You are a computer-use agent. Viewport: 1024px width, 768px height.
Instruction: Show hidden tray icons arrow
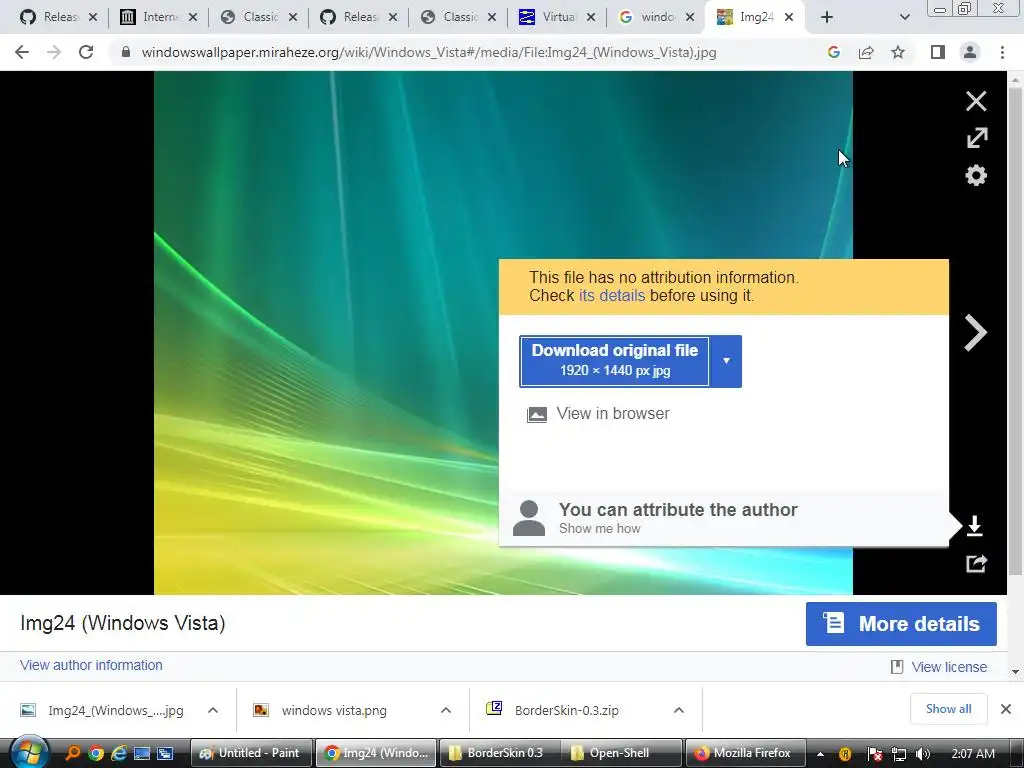[x=820, y=754]
